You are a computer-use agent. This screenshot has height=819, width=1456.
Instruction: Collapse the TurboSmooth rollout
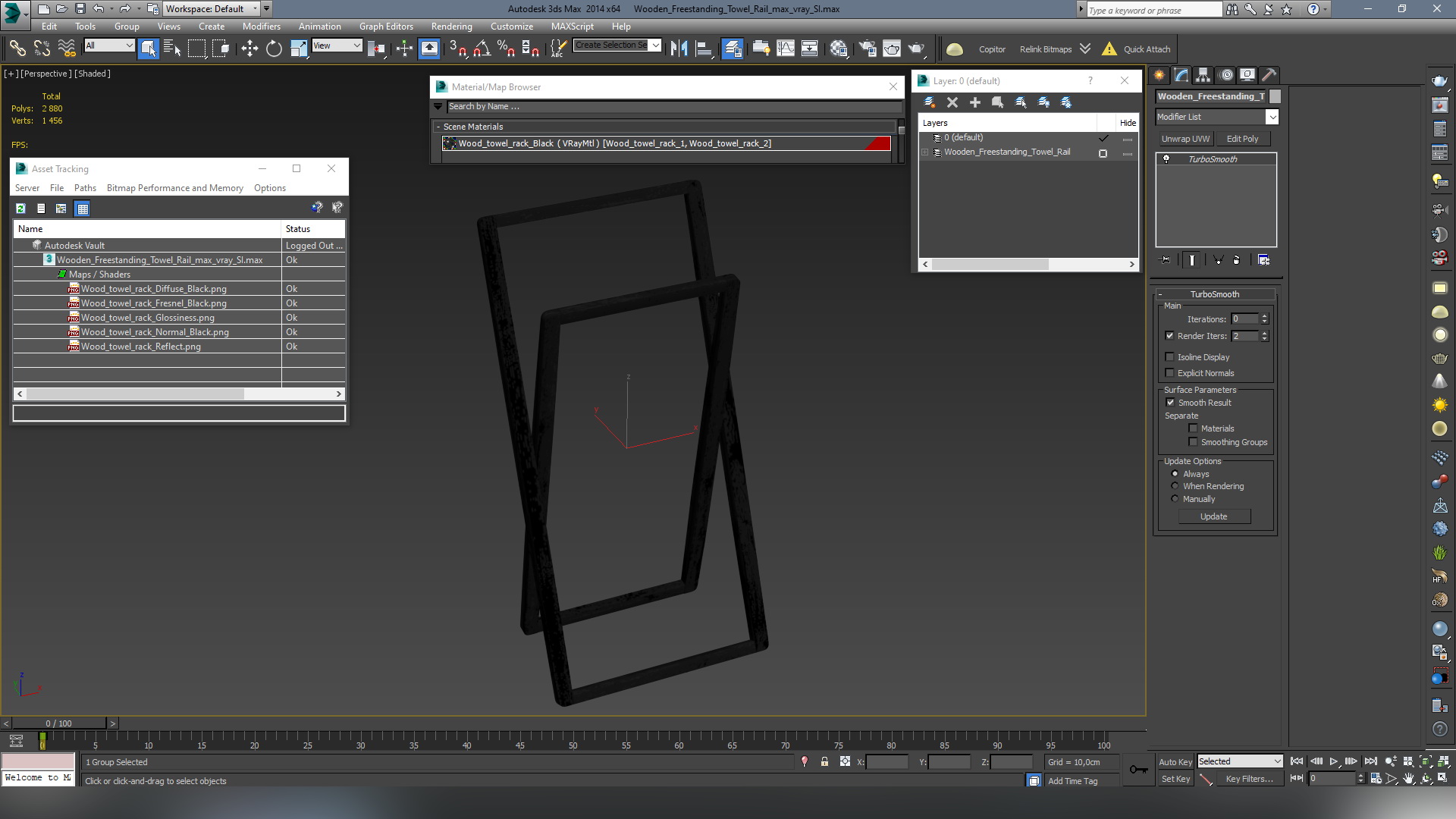pyautogui.click(x=1160, y=294)
